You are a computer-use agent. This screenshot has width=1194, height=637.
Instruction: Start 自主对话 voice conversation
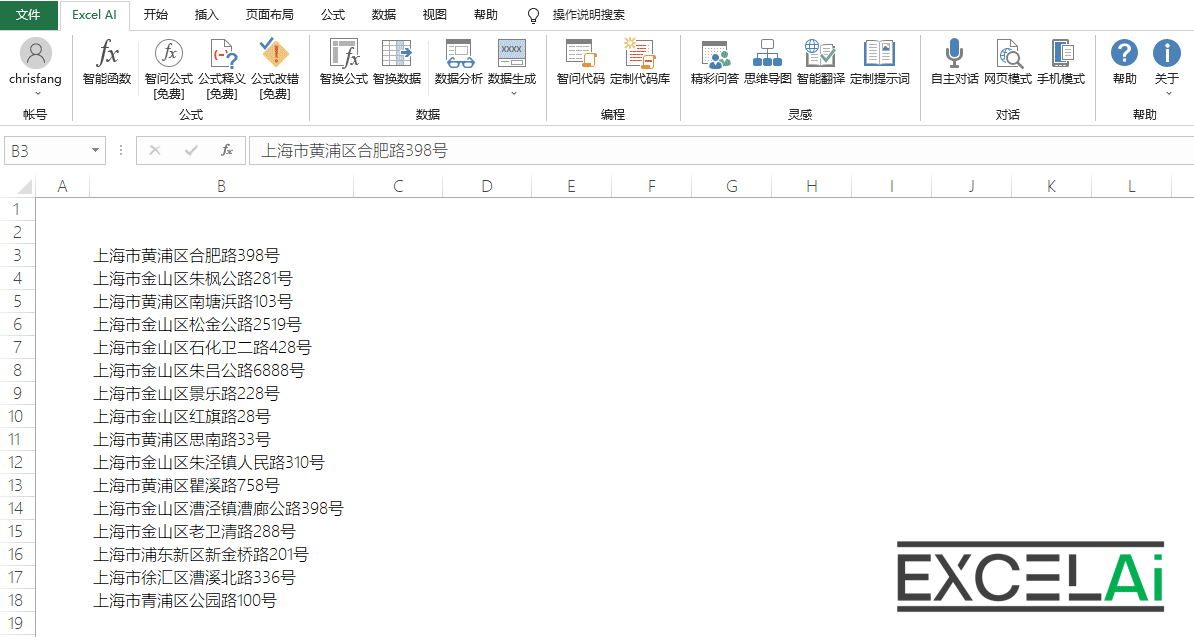(x=954, y=62)
